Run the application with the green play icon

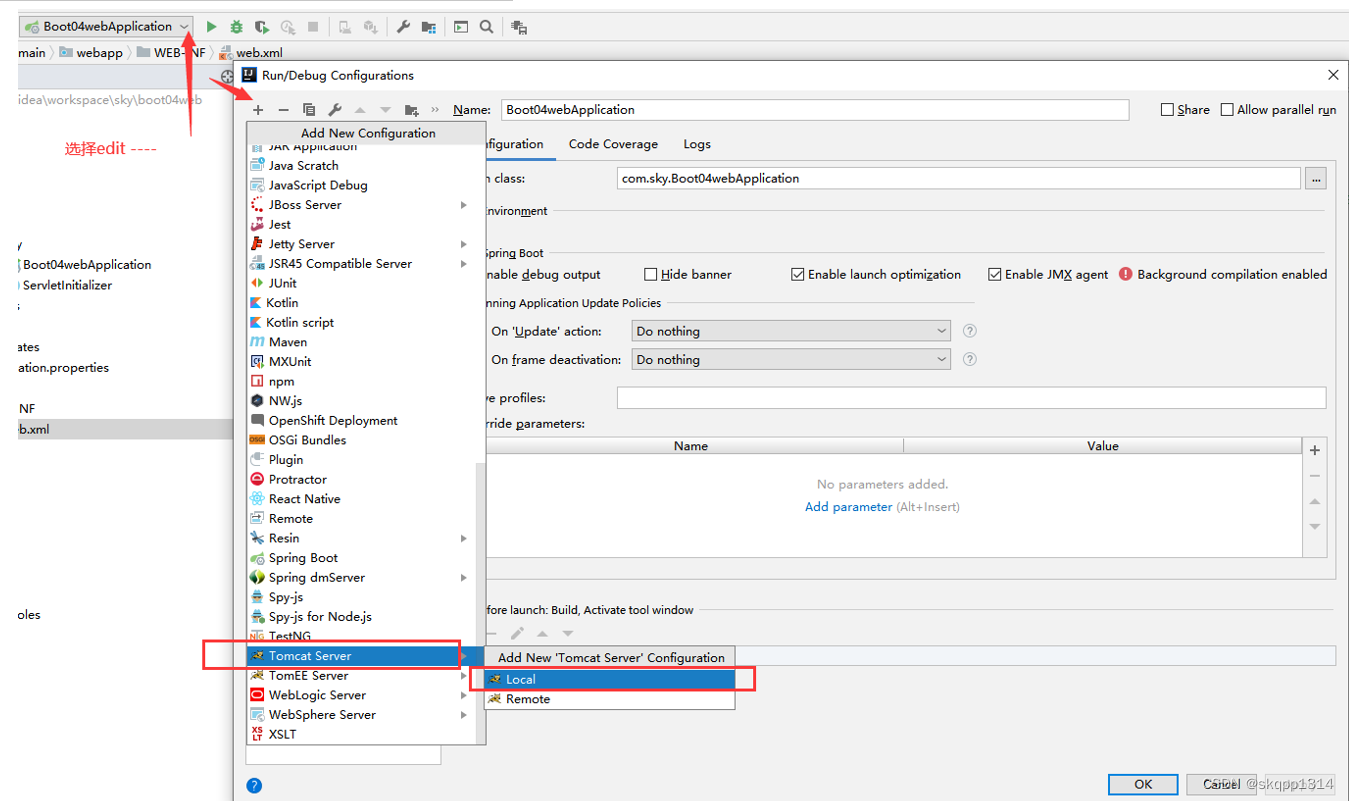point(211,27)
